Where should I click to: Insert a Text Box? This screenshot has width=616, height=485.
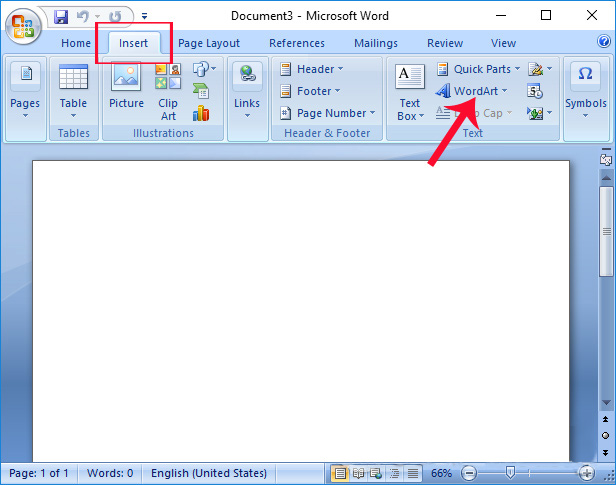pyautogui.click(x=410, y=92)
